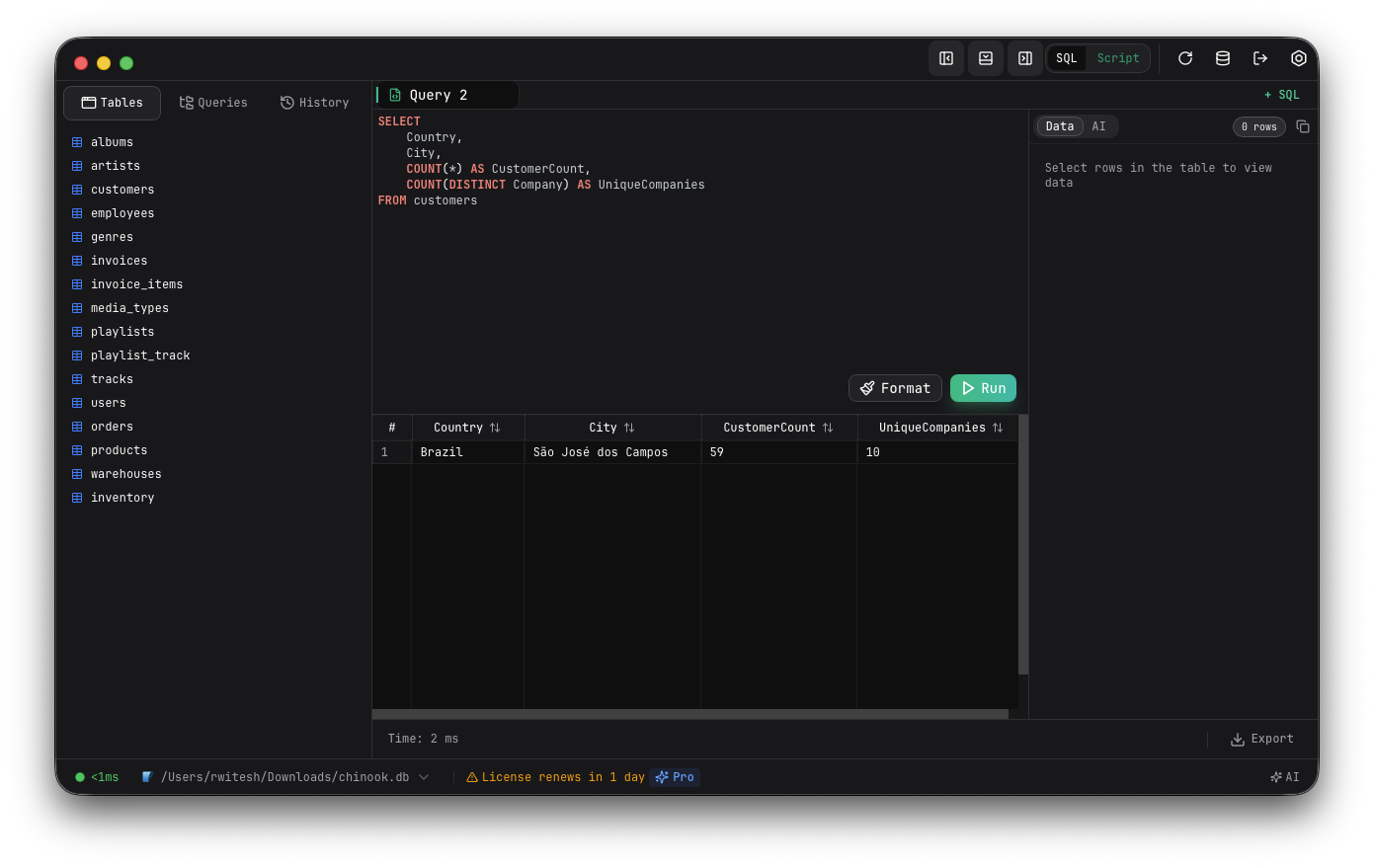Click the refresh icon in toolbar
The image size is (1374, 868).
(1184, 58)
